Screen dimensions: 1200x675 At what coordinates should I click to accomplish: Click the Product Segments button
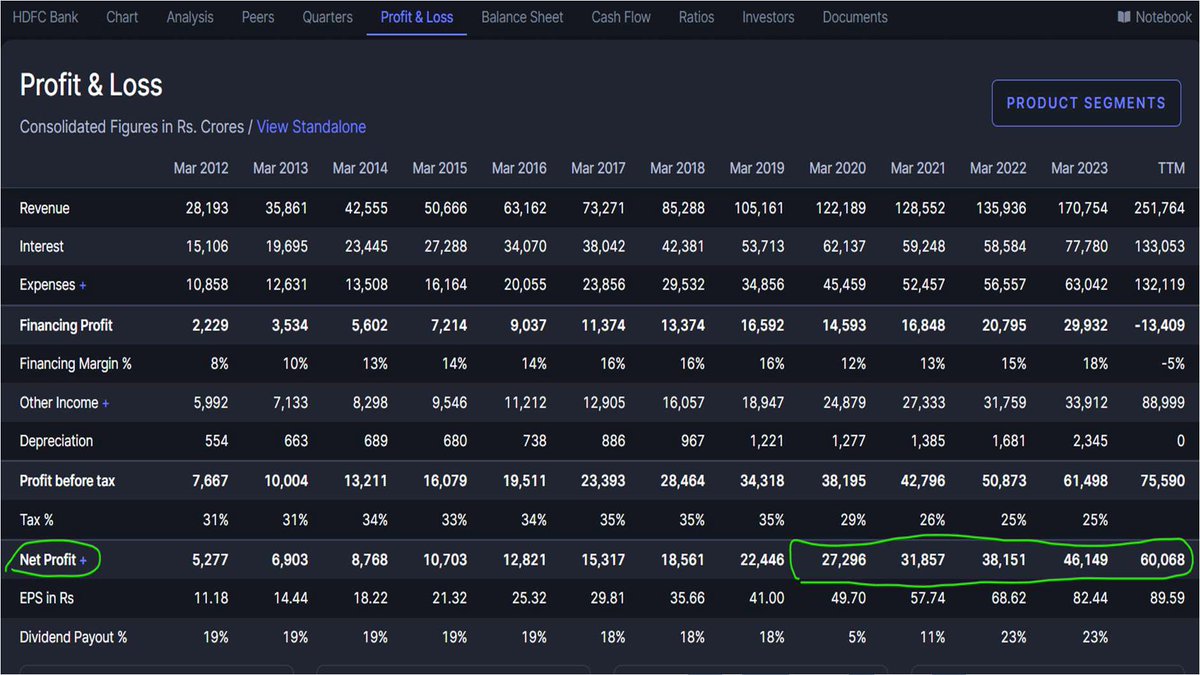pos(1086,103)
